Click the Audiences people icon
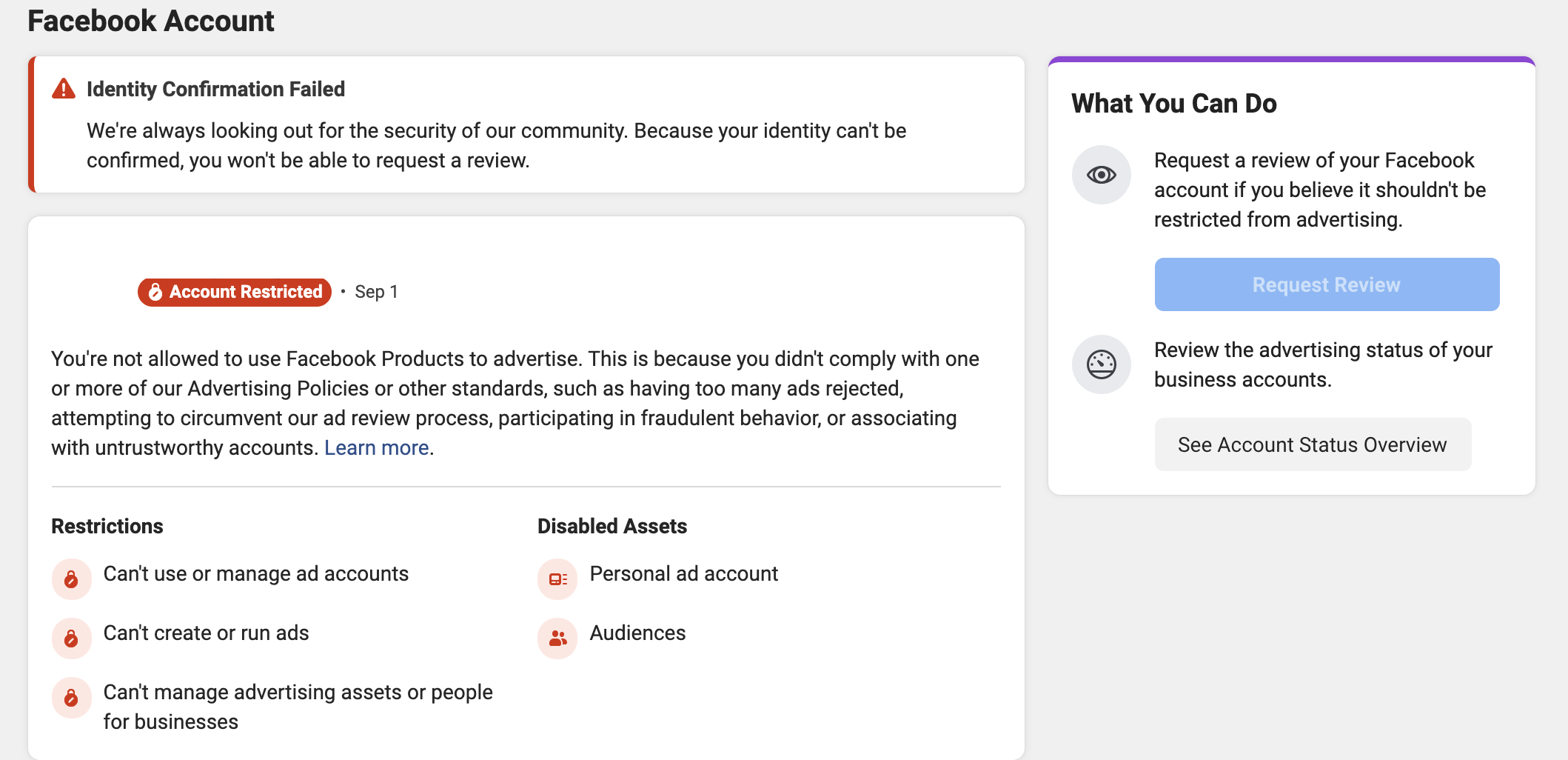The image size is (1568, 760). [557, 638]
